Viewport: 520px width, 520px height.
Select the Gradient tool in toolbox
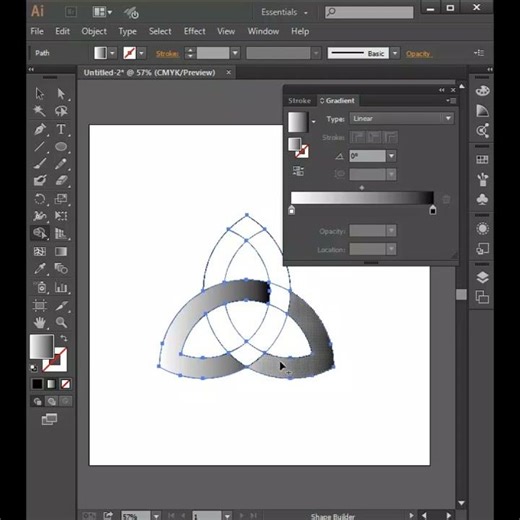click(x=61, y=251)
